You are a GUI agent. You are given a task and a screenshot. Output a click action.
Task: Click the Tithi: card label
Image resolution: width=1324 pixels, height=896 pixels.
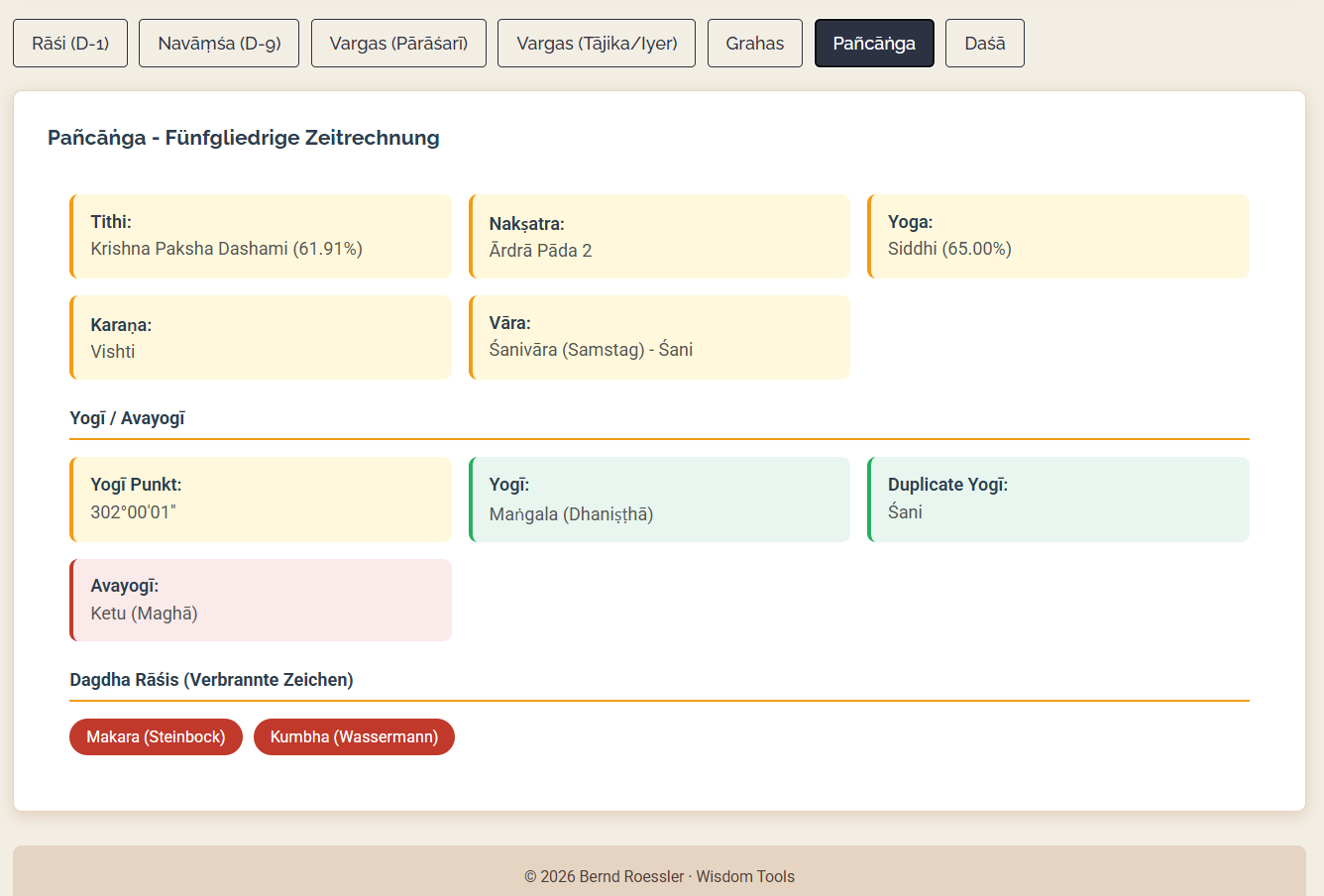pos(111,222)
